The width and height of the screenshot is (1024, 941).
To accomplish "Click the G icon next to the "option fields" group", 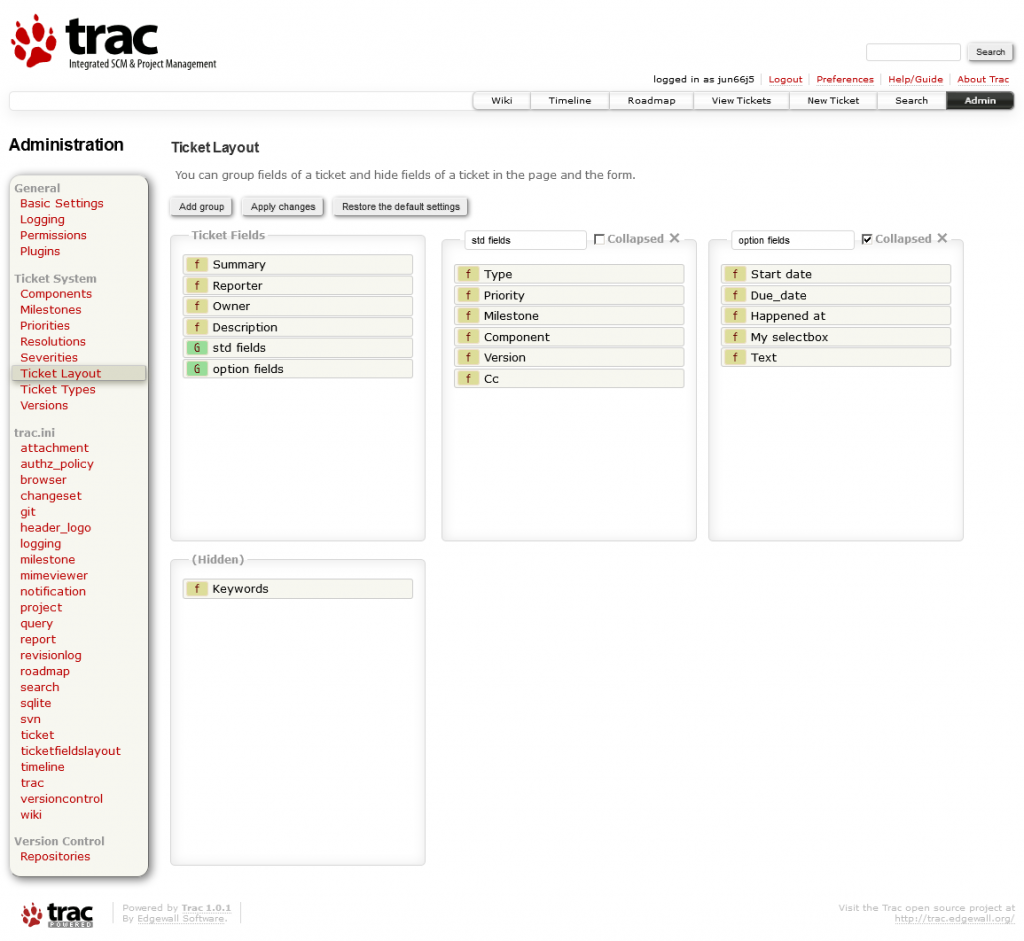I will pyautogui.click(x=197, y=369).
